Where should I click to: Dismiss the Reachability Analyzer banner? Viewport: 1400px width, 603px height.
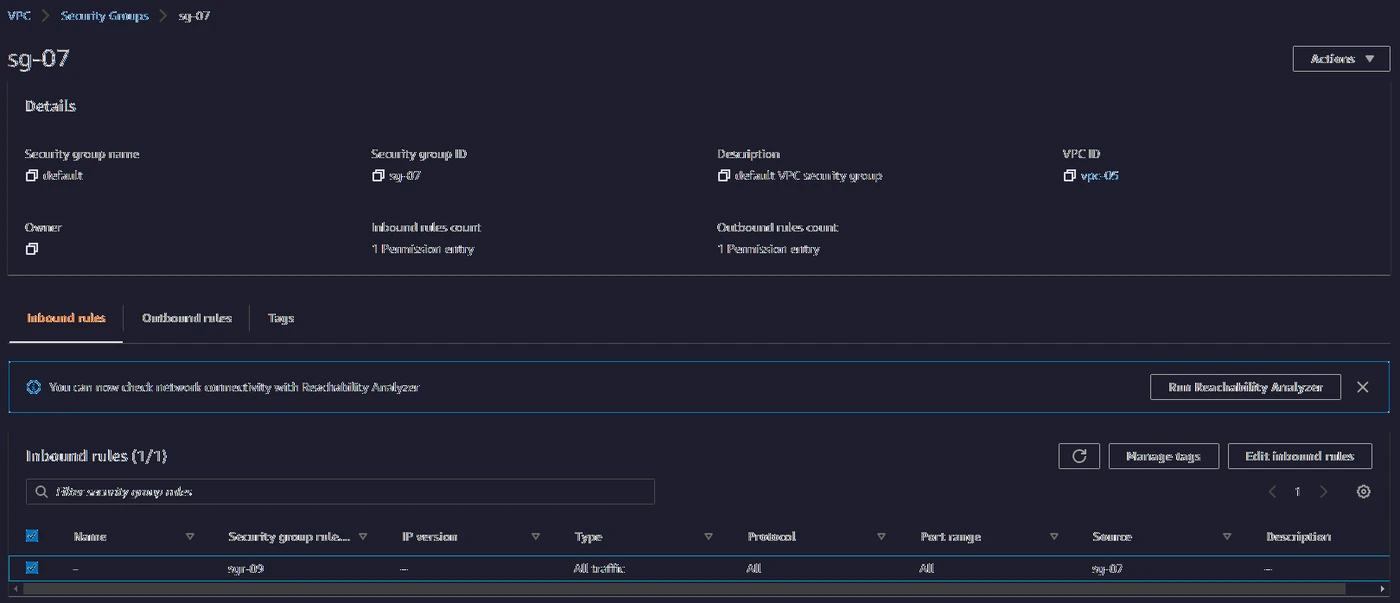[1362, 387]
